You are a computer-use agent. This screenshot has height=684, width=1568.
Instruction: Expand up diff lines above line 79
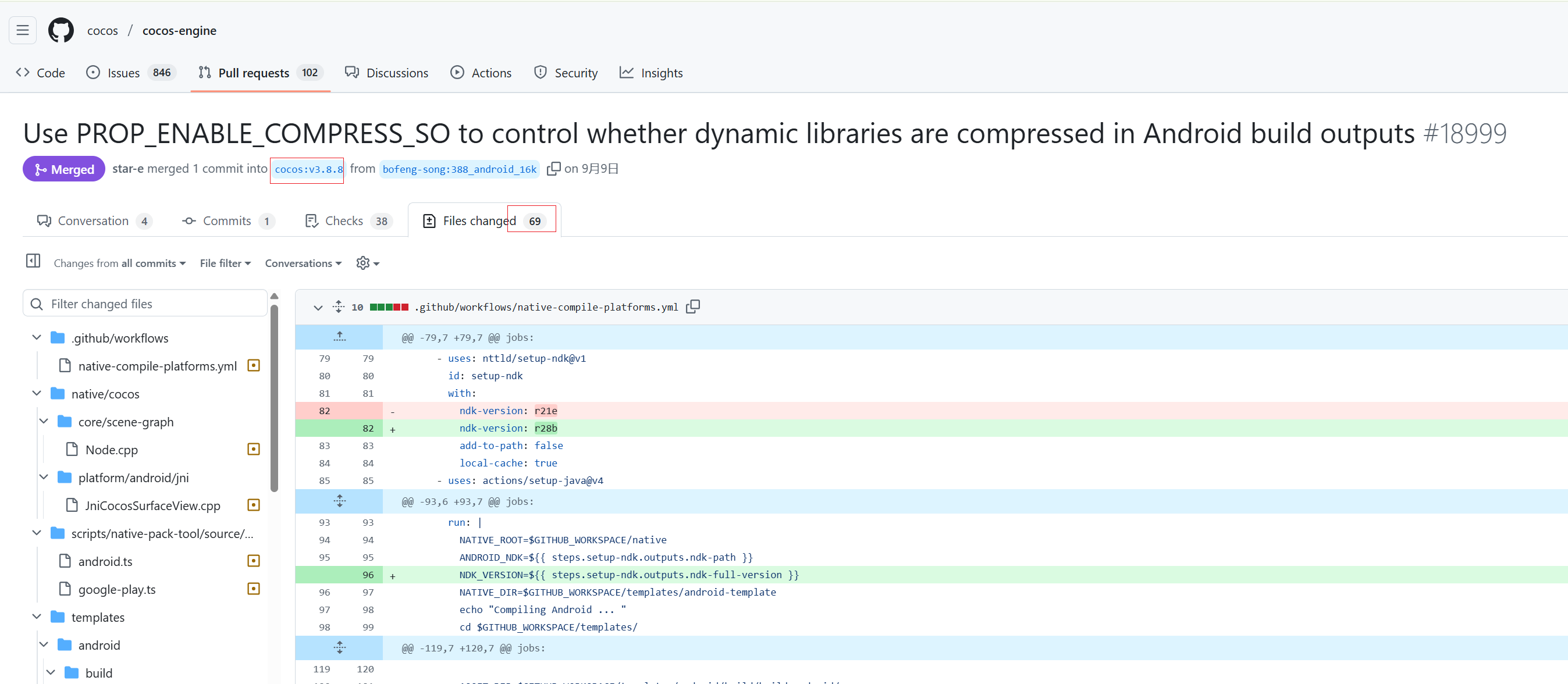(340, 337)
